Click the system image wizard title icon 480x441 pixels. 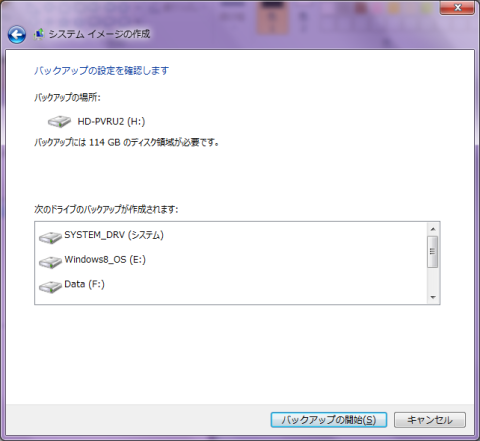39,34
